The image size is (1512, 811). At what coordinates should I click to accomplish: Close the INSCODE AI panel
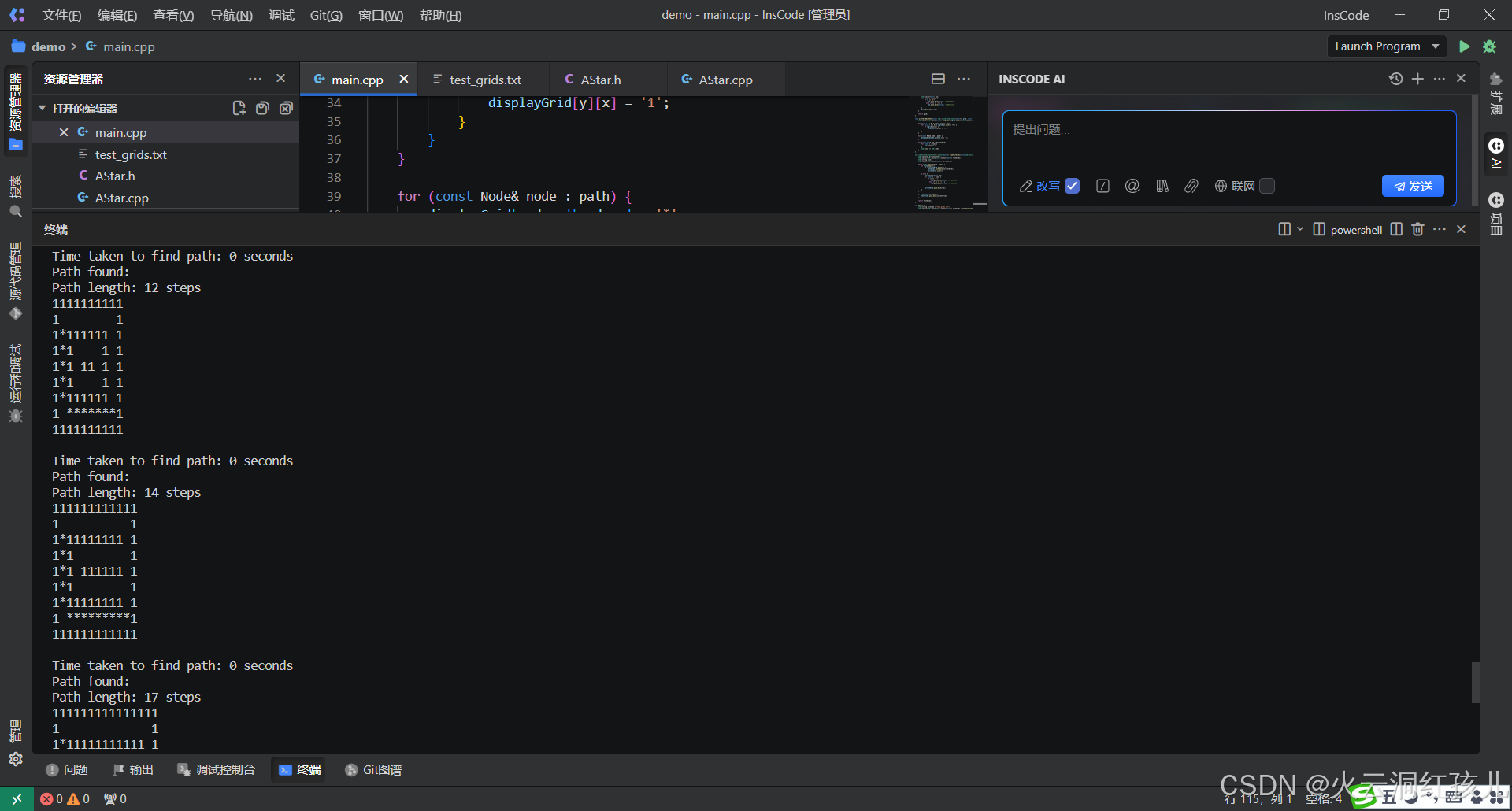coord(1462,79)
